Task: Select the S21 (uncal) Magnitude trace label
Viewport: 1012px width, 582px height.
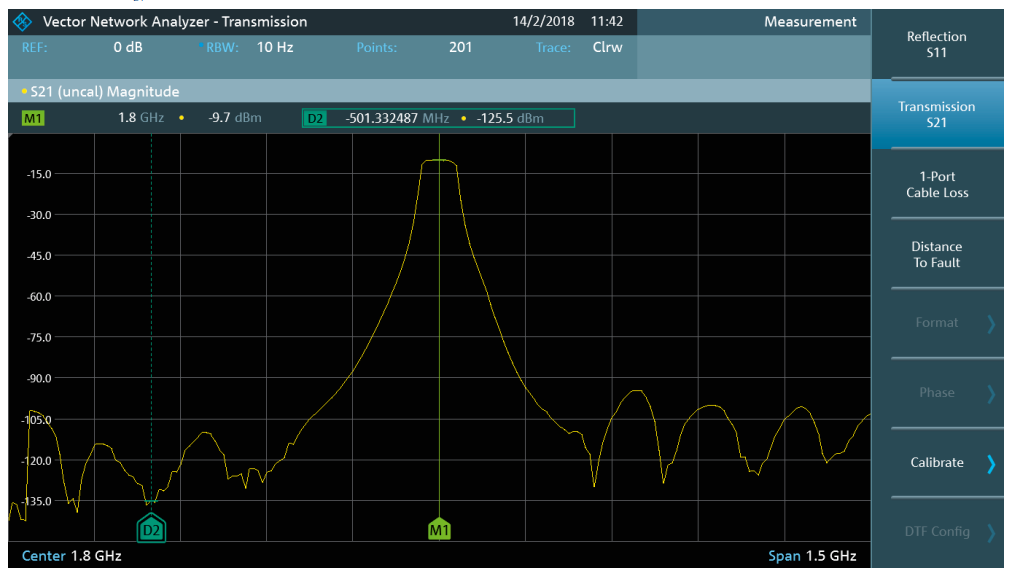Action: pos(104,92)
